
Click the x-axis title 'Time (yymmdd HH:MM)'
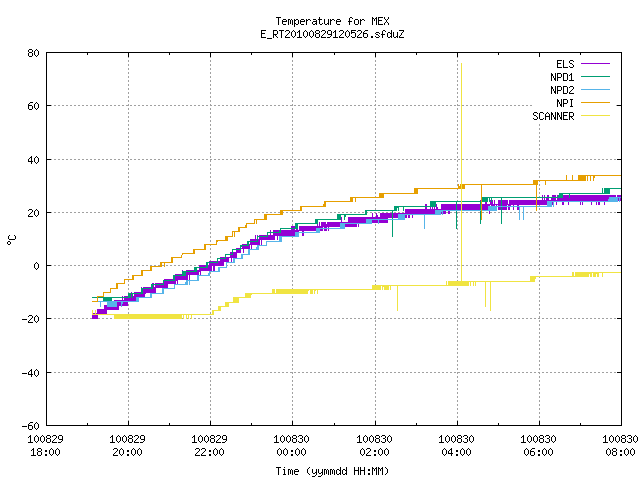[x=332, y=471]
